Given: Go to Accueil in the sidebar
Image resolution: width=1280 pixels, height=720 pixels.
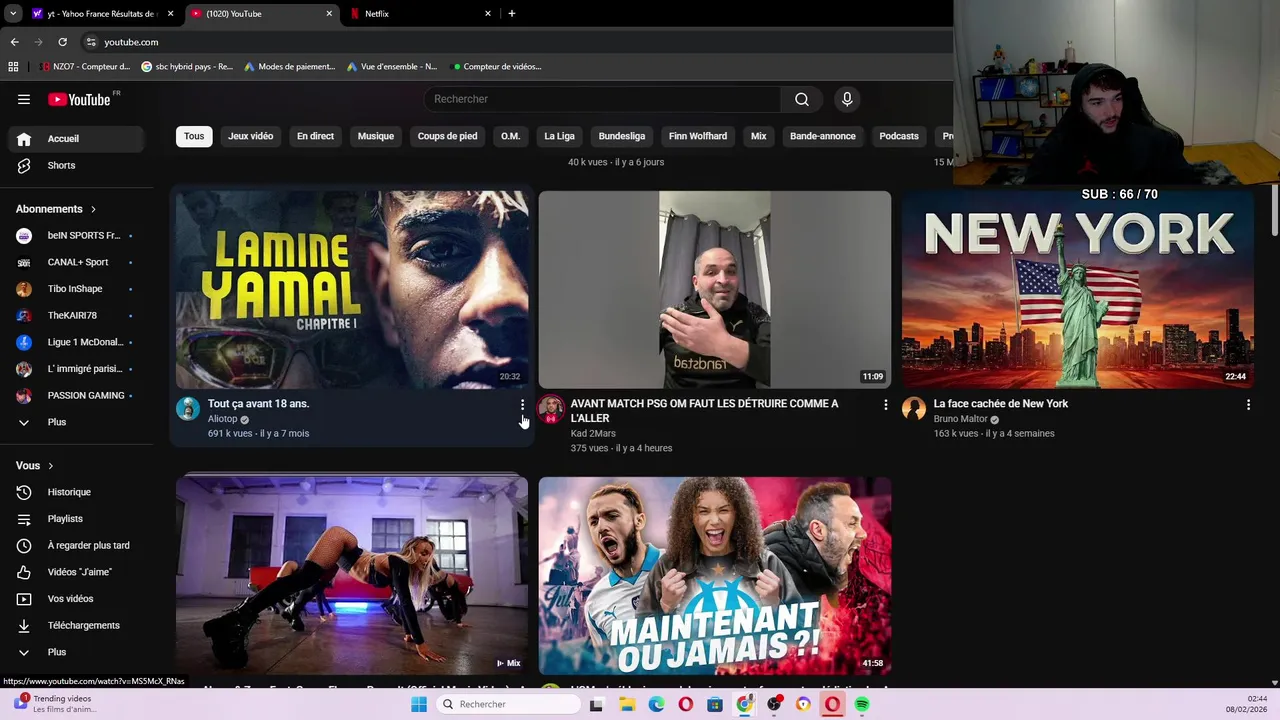Looking at the screenshot, I should click(77, 139).
